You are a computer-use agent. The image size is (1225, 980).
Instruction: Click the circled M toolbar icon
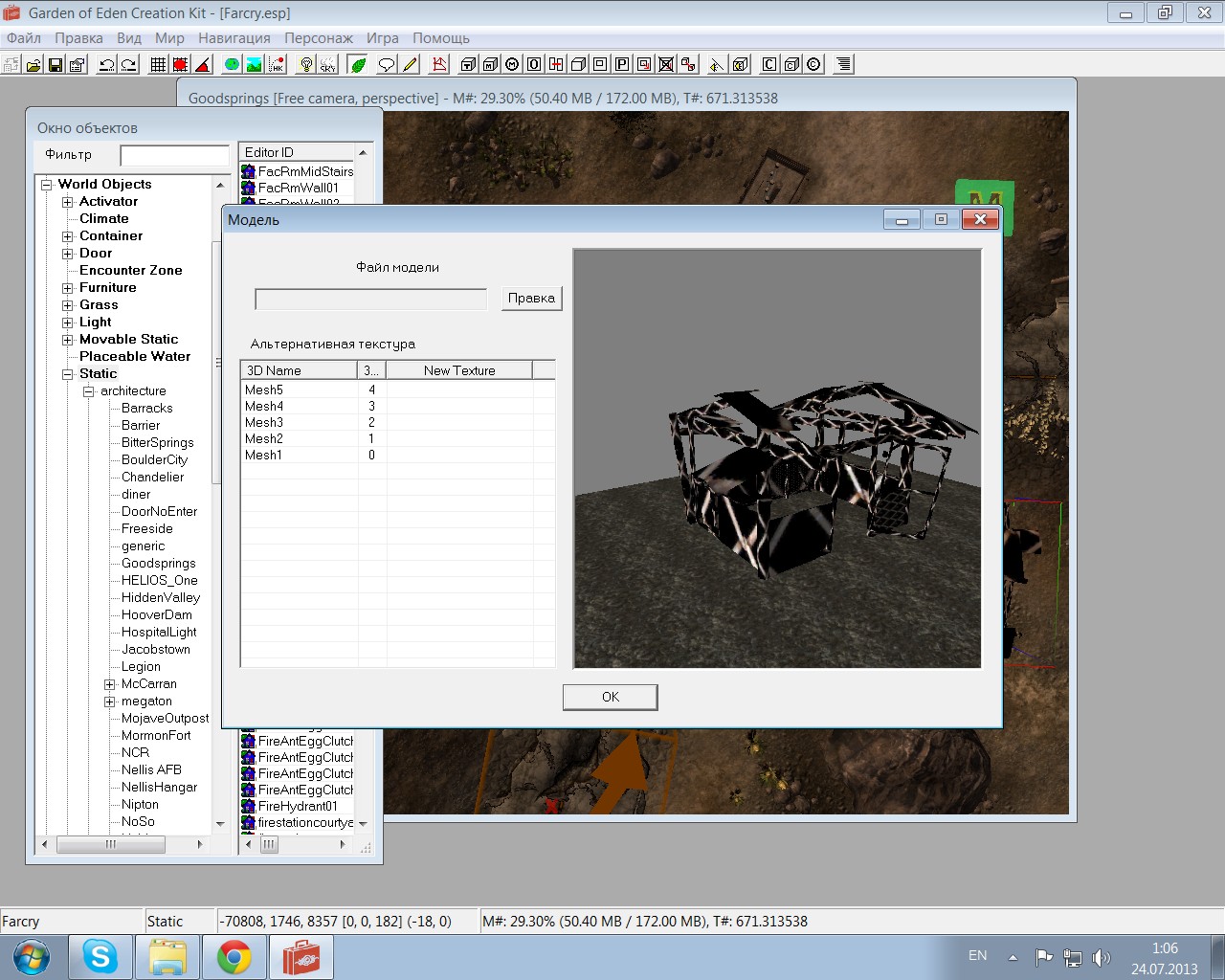click(x=512, y=64)
